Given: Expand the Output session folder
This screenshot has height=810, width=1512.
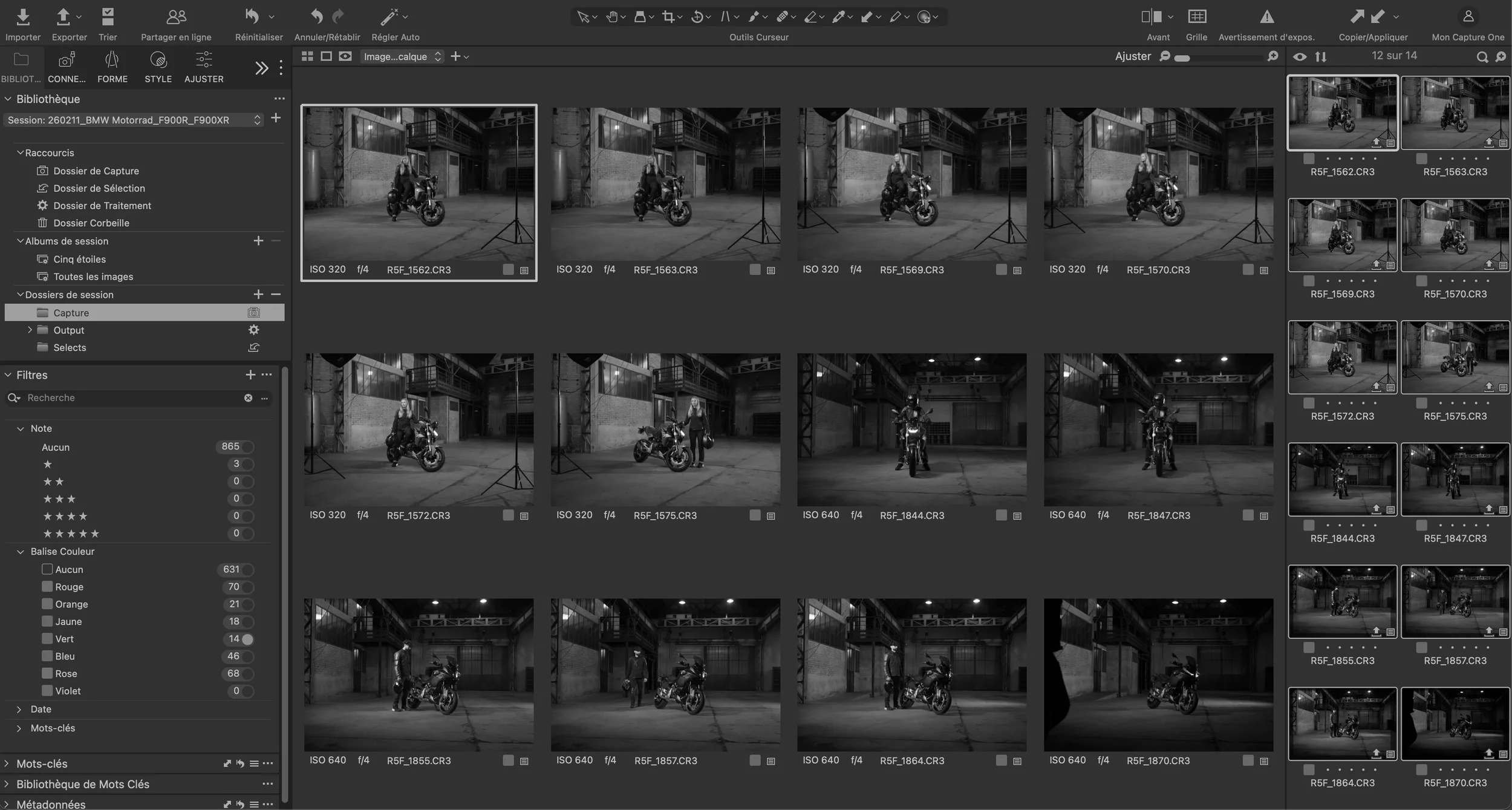Looking at the screenshot, I should [30, 330].
